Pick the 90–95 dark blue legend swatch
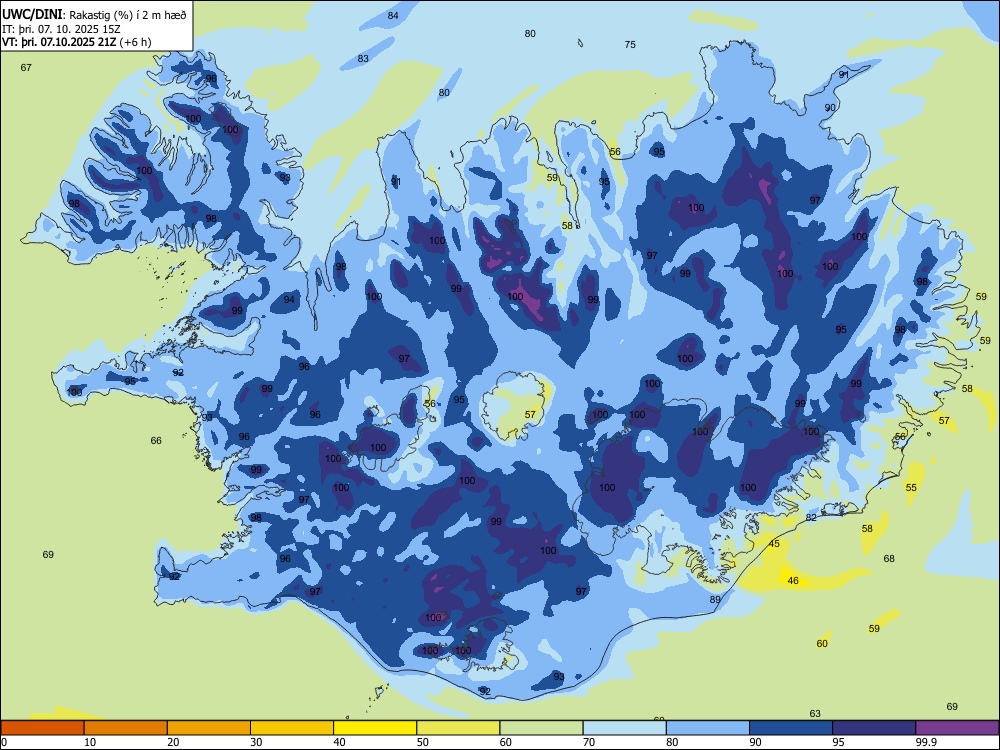This screenshot has height=750, width=1000. [791, 728]
